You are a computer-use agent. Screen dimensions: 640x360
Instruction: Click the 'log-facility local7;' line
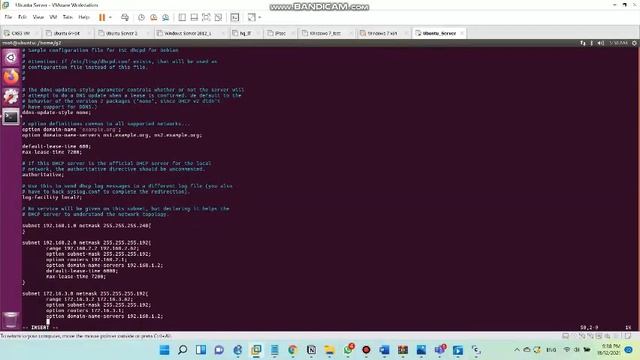coord(52,197)
